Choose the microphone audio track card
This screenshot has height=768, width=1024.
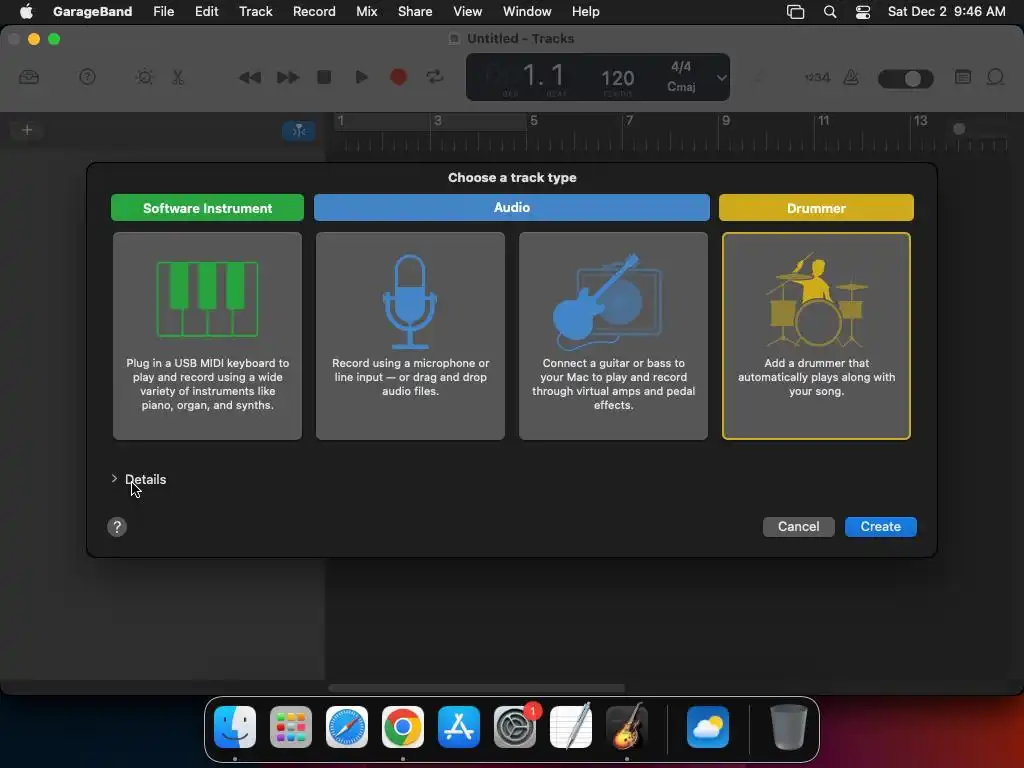pos(410,336)
